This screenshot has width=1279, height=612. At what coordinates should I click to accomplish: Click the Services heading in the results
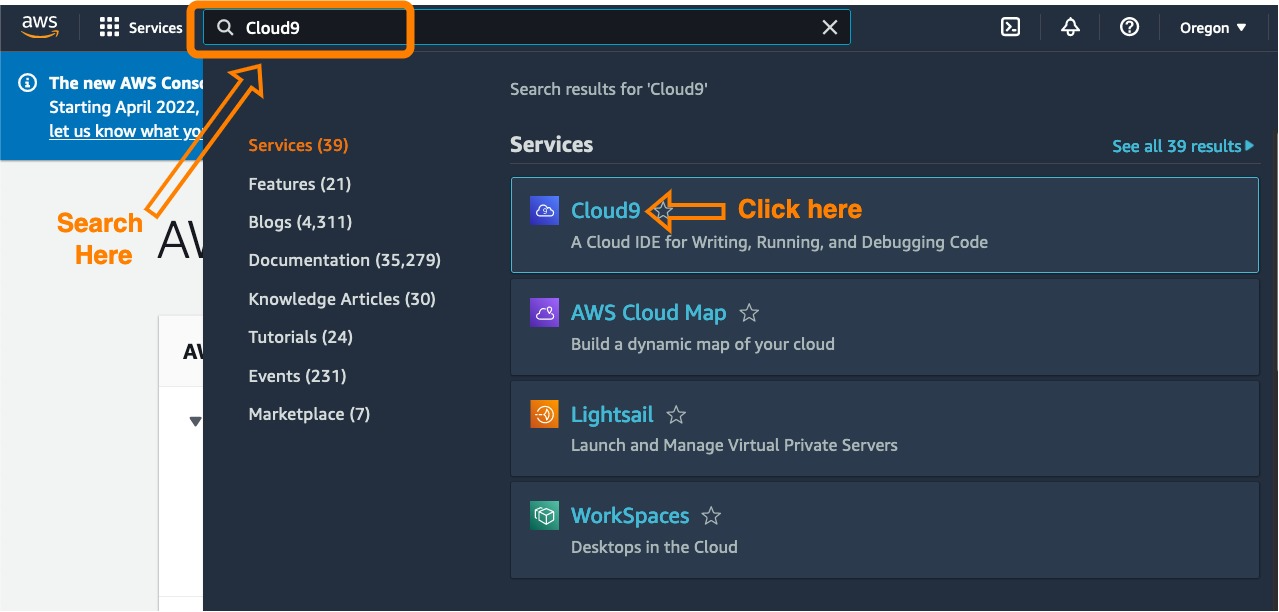[x=551, y=145]
